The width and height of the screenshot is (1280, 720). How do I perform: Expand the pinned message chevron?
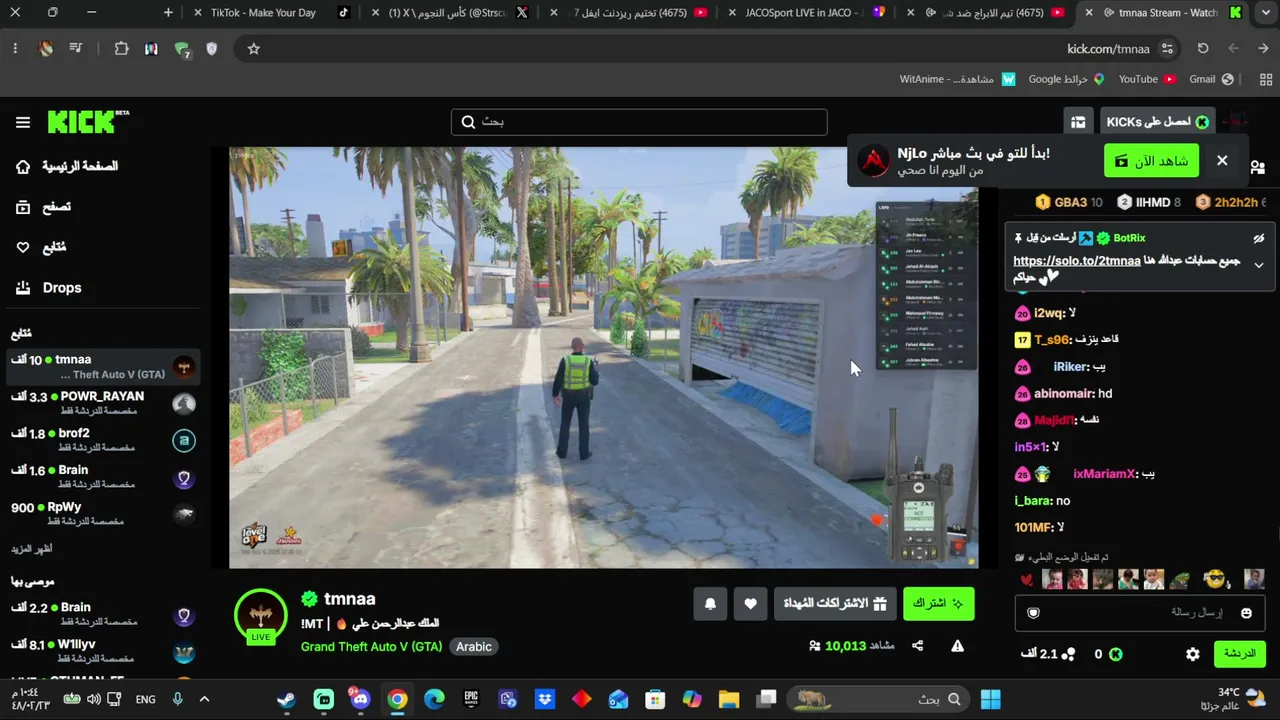tap(1259, 265)
